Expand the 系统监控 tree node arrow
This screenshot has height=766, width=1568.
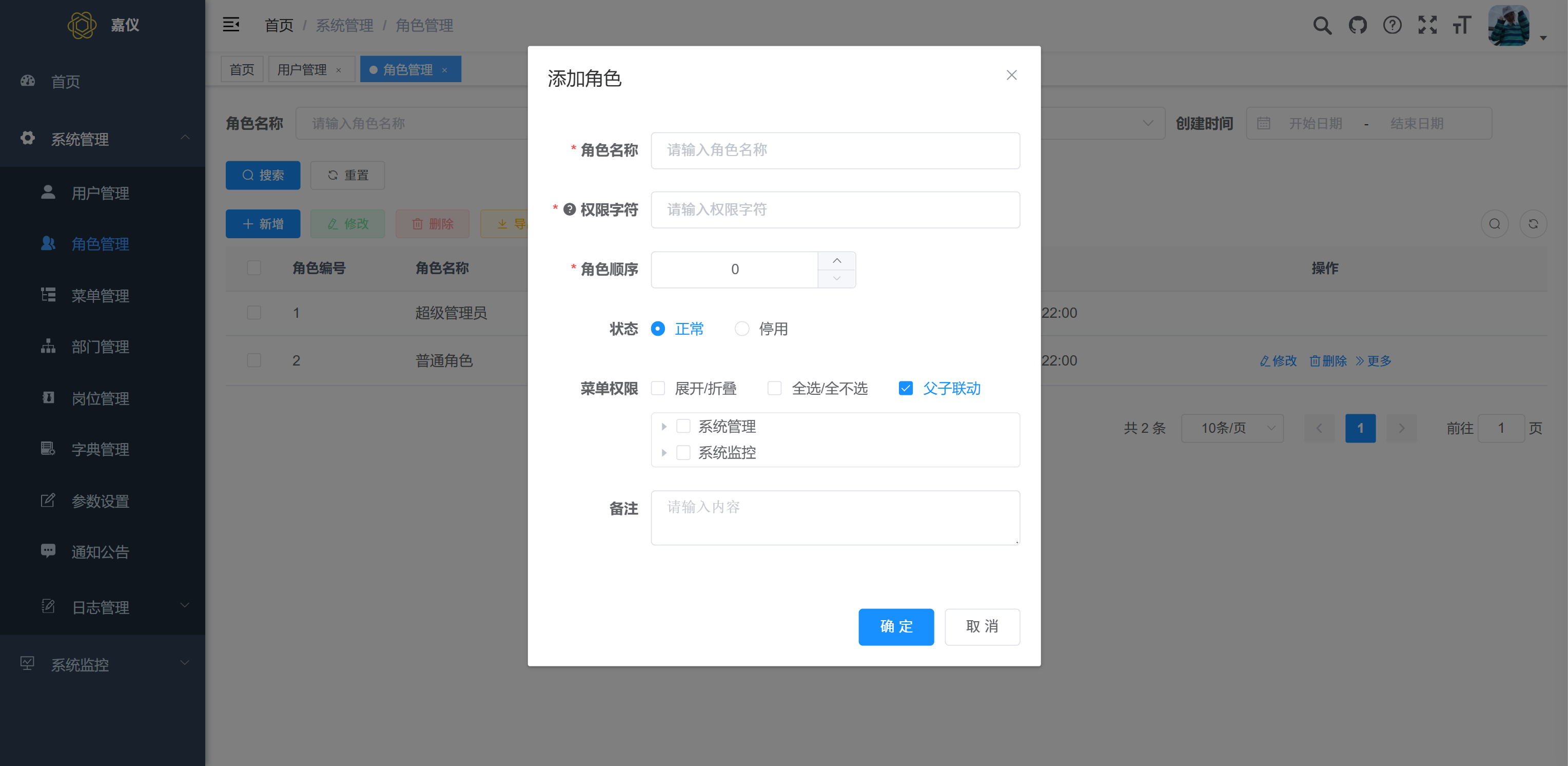coord(663,452)
